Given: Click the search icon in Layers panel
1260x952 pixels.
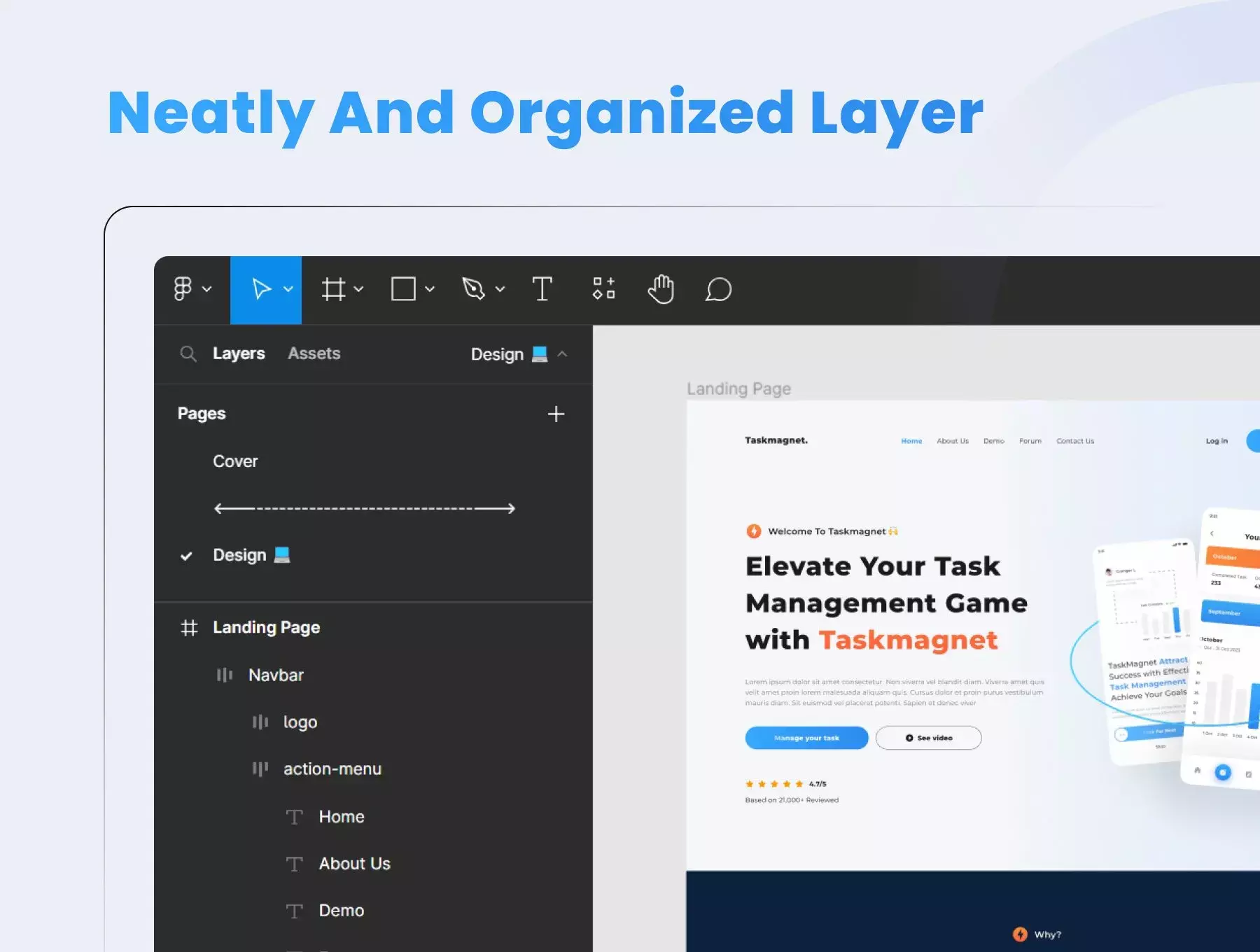Looking at the screenshot, I should click(188, 353).
